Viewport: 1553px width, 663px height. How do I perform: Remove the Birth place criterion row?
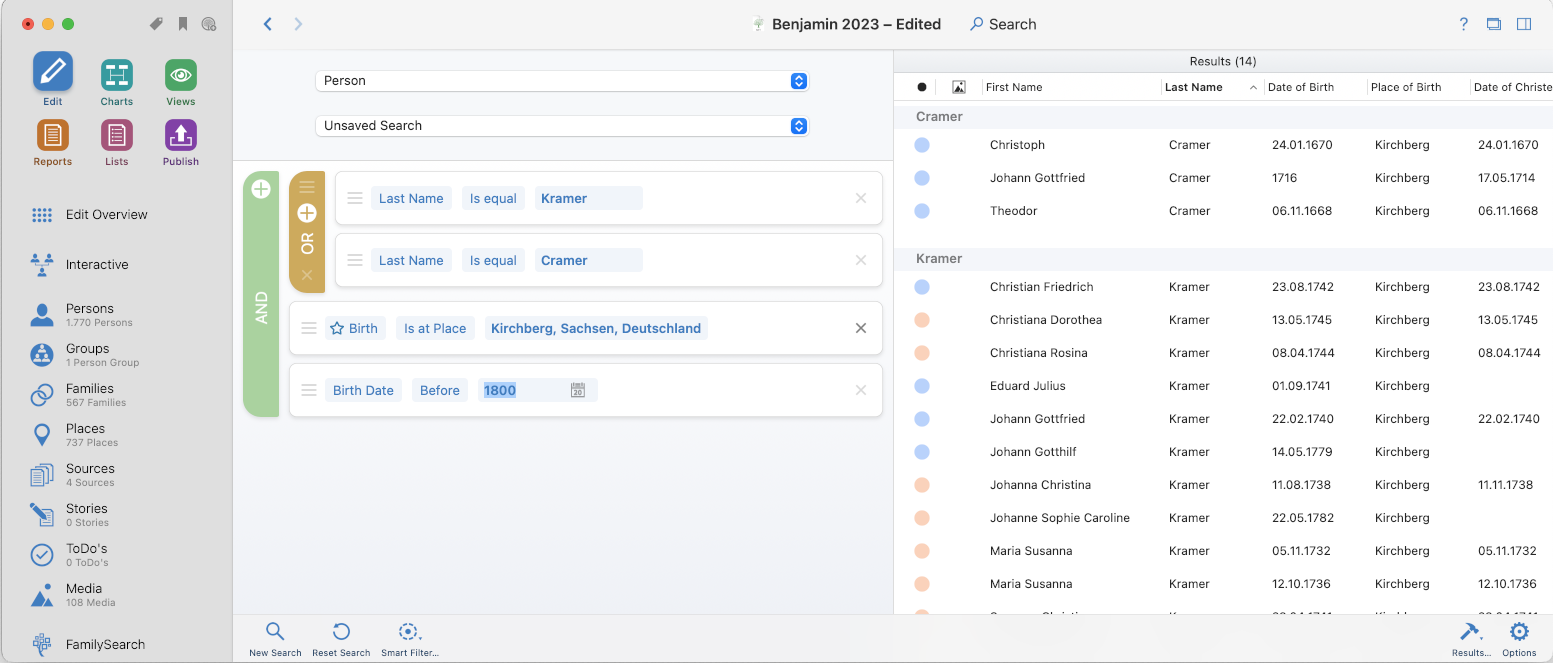(860, 329)
